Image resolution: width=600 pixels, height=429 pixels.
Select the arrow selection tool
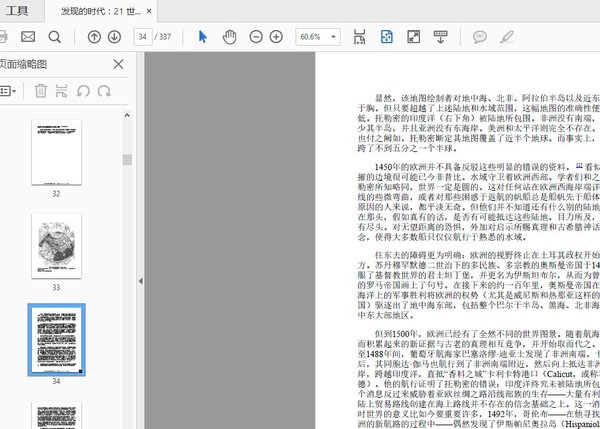coord(203,37)
